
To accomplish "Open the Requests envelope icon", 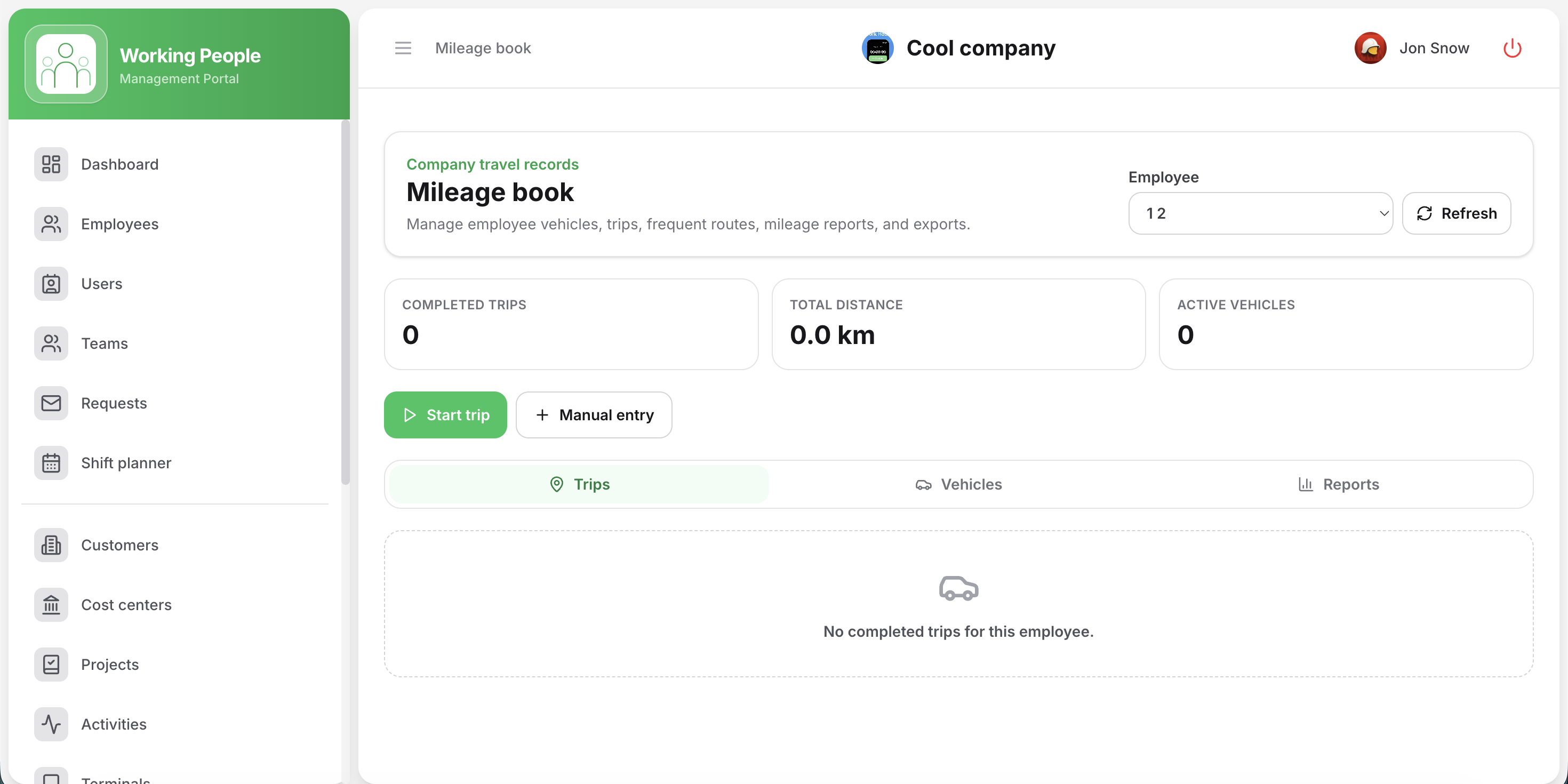I will click(x=51, y=403).
